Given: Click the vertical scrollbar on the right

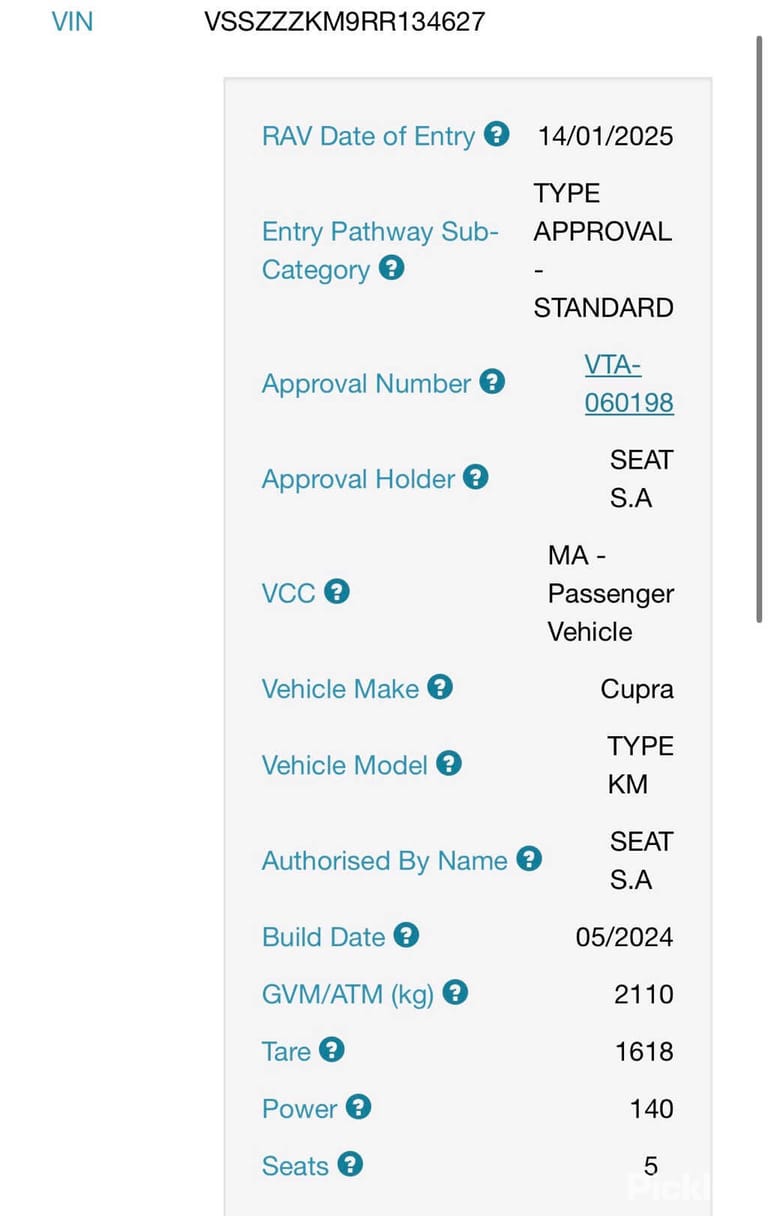Looking at the screenshot, I should pyautogui.click(x=760, y=330).
